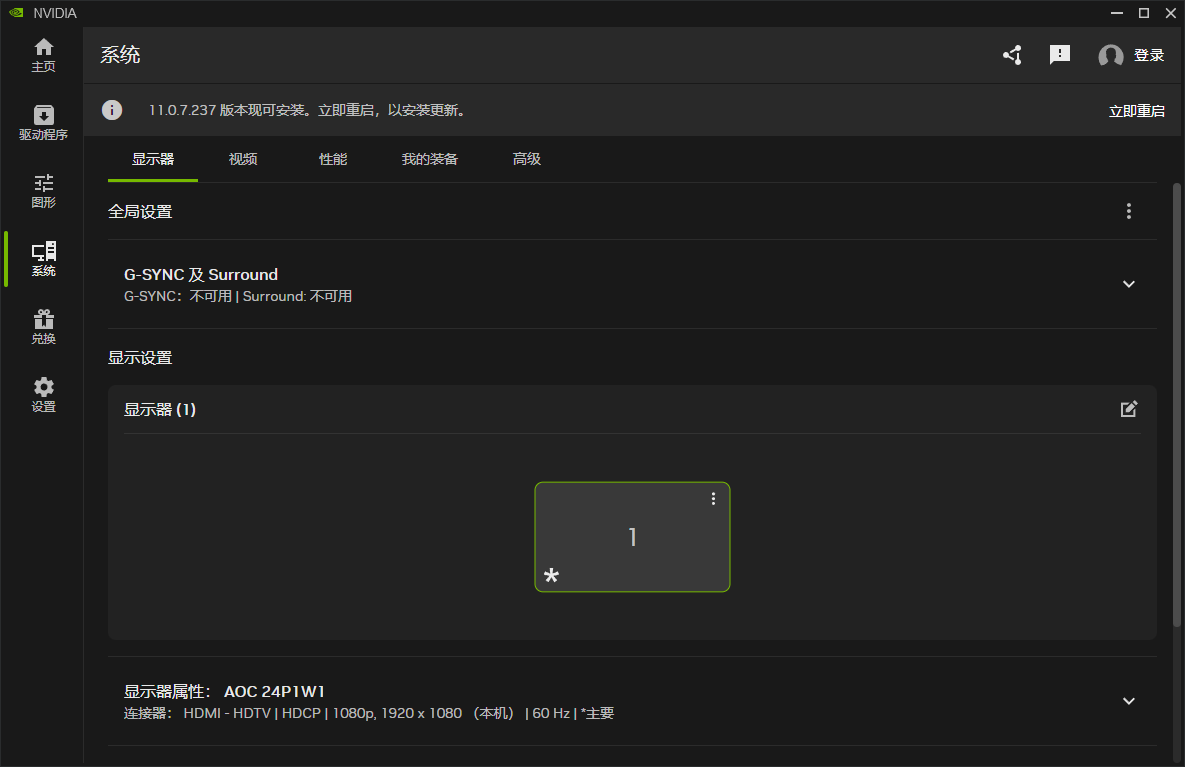Click the NVIDIA logo in the title bar
1185x767 pixels.
point(15,13)
